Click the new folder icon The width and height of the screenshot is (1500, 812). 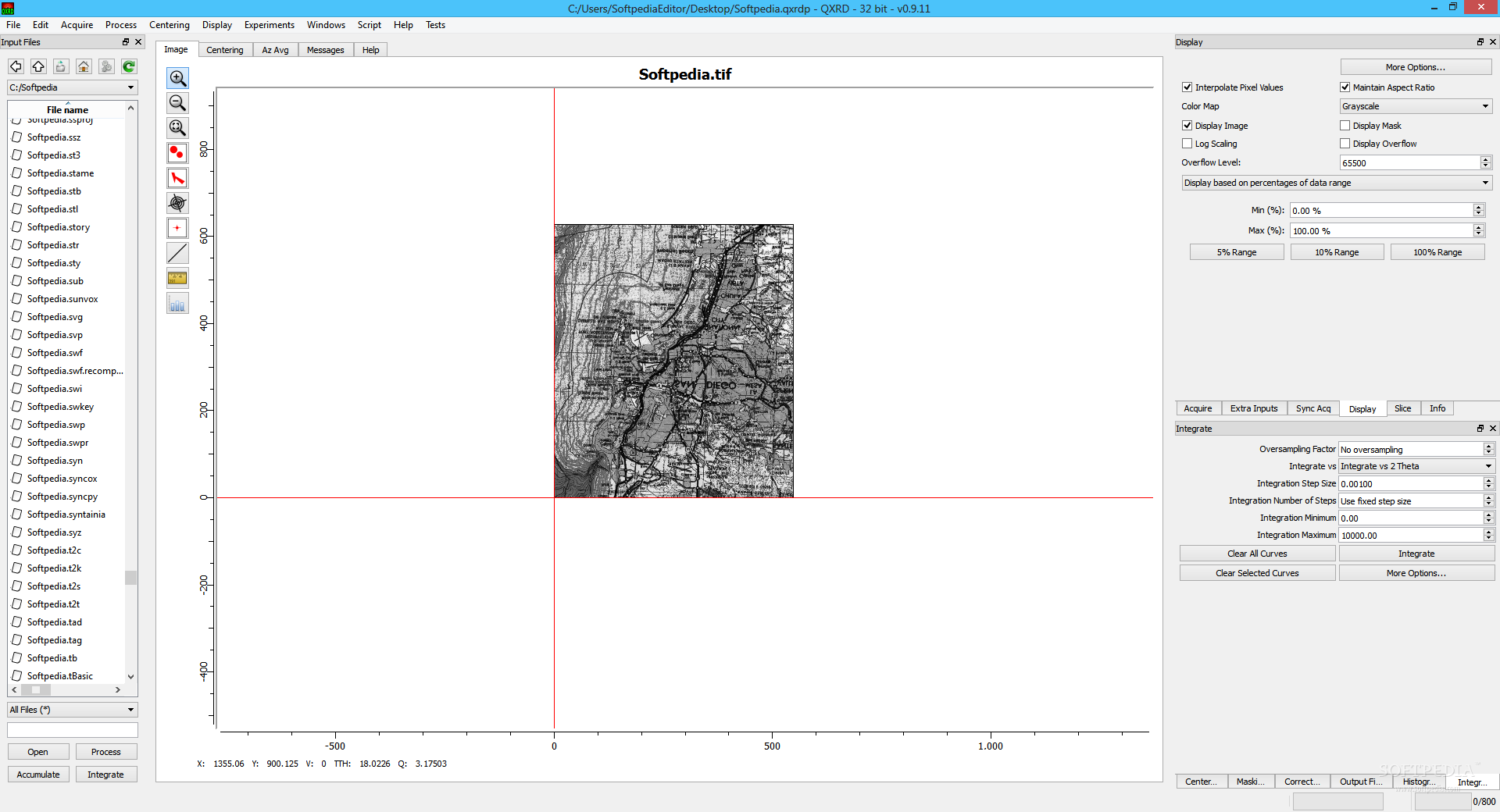tap(61, 66)
